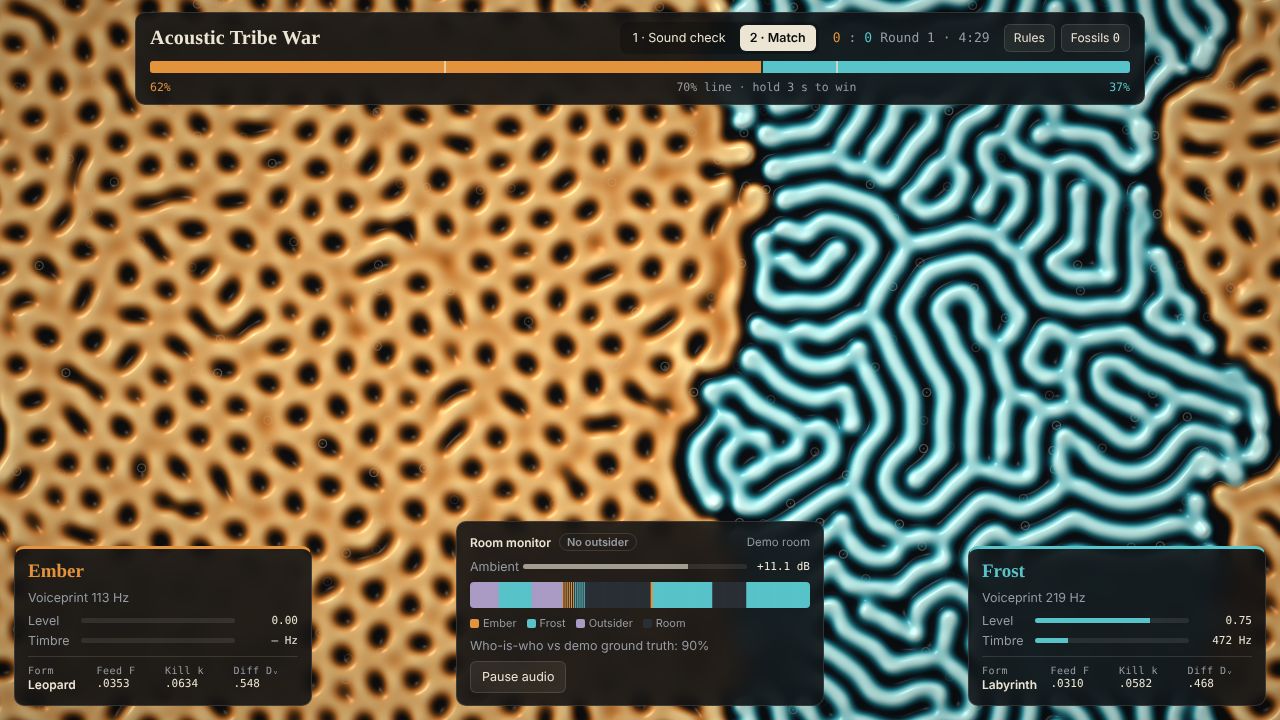Image resolution: width=1280 pixels, height=720 pixels.
Task: Click the 'Acoustic Tribe War' title
Action: (x=235, y=38)
